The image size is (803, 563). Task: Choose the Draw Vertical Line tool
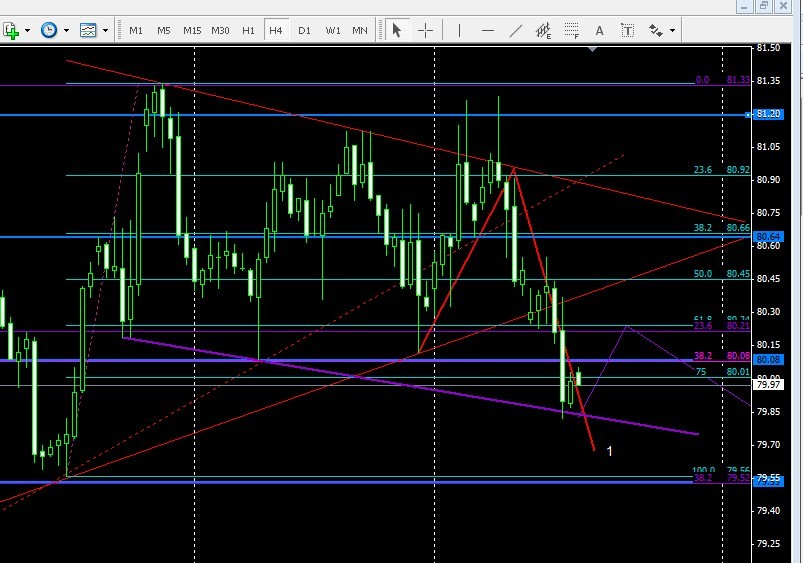pos(459,31)
